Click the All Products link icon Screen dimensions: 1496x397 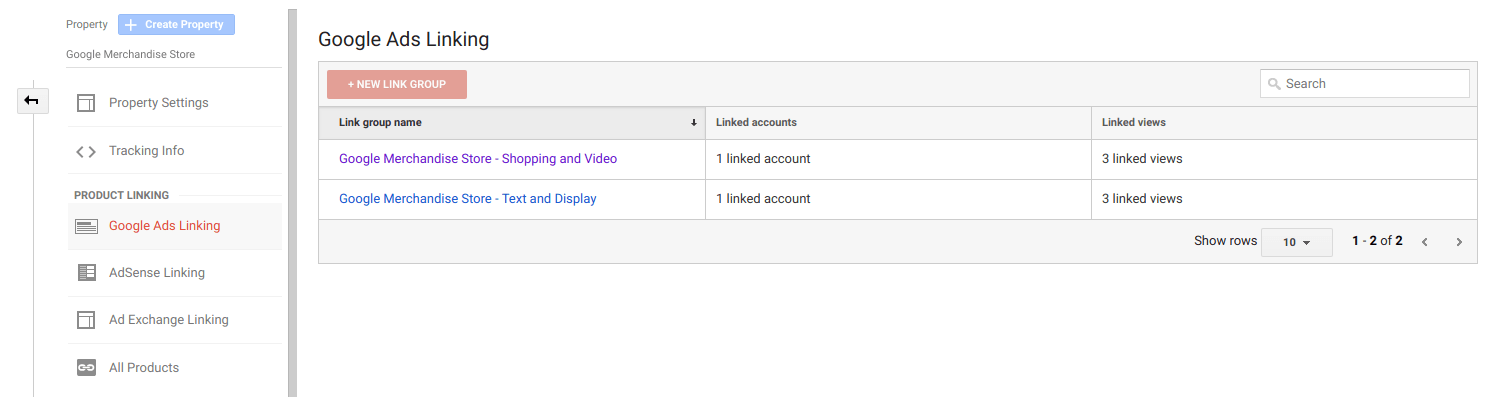click(86, 368)
